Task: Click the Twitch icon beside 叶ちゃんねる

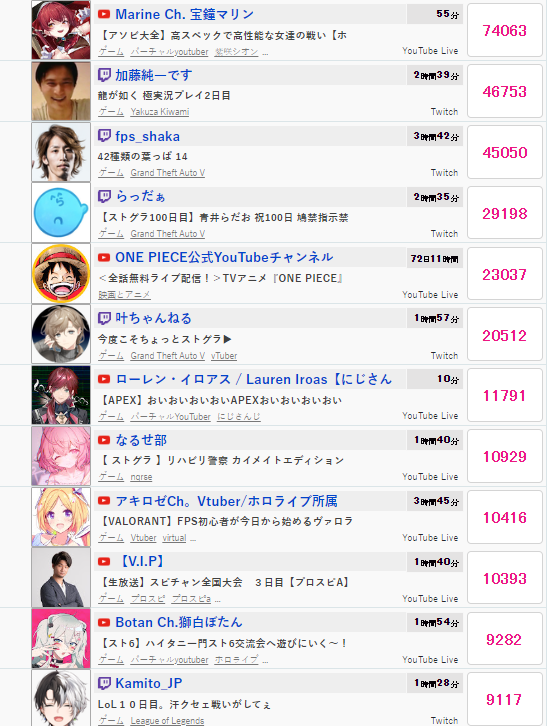Action: coord(104,319)
